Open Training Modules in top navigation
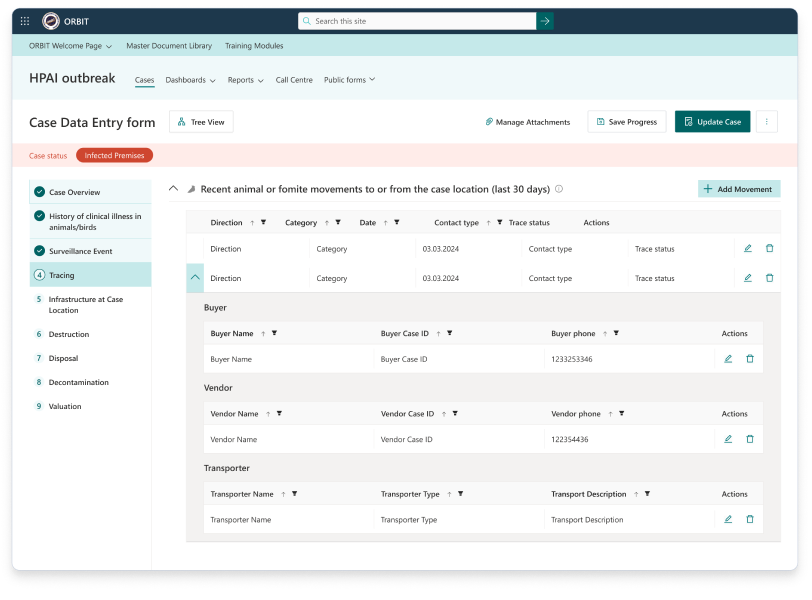 254,46
